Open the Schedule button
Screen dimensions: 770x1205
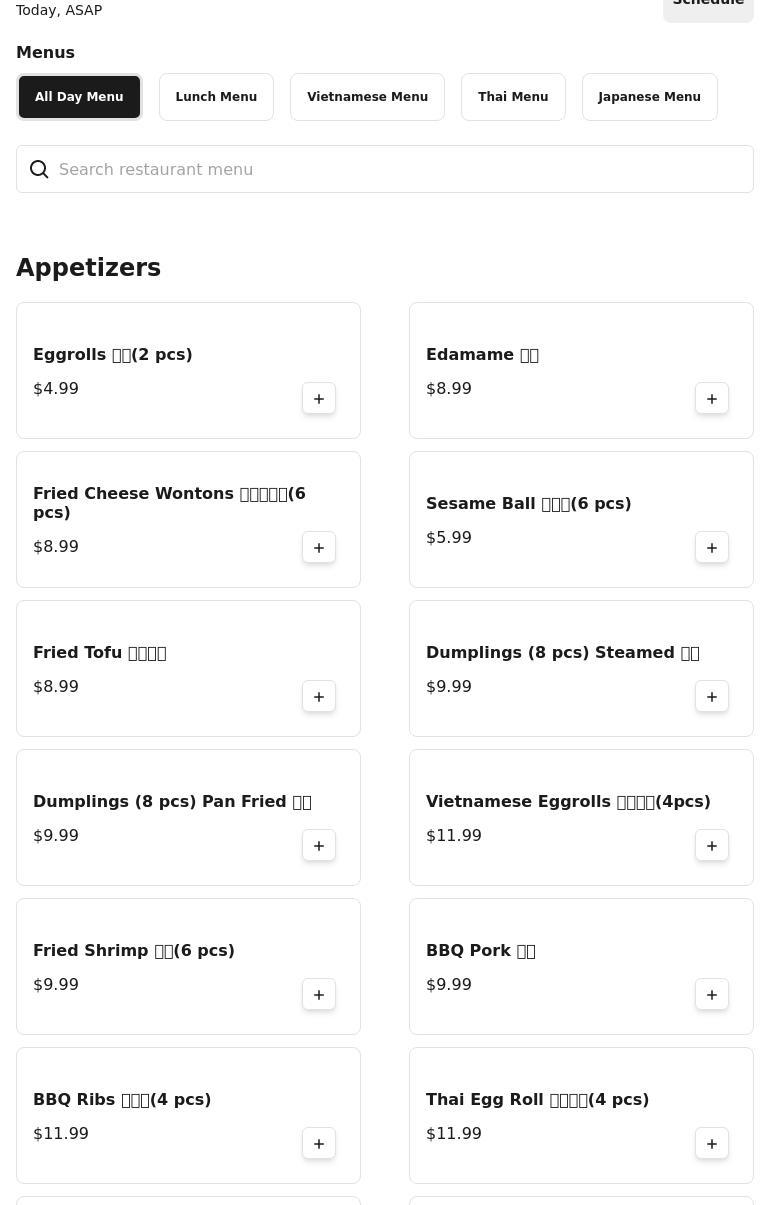pos(708,6)
